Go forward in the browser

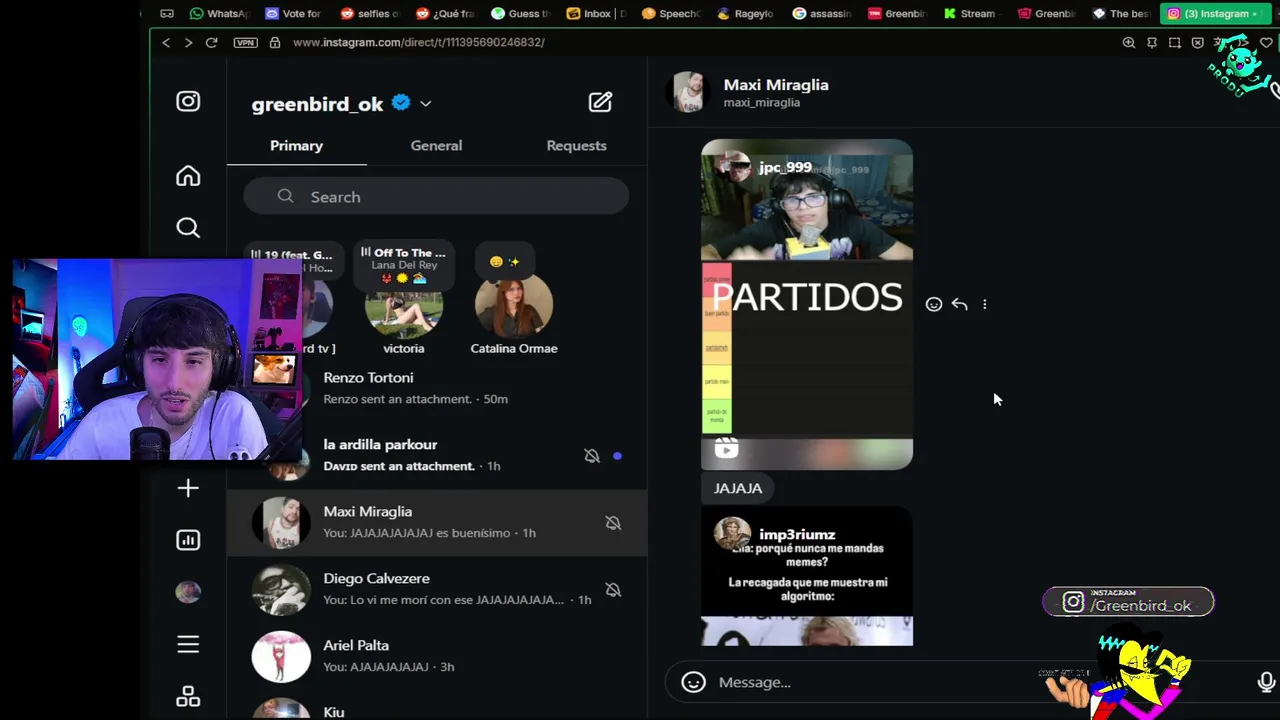[x=188, y=42]
